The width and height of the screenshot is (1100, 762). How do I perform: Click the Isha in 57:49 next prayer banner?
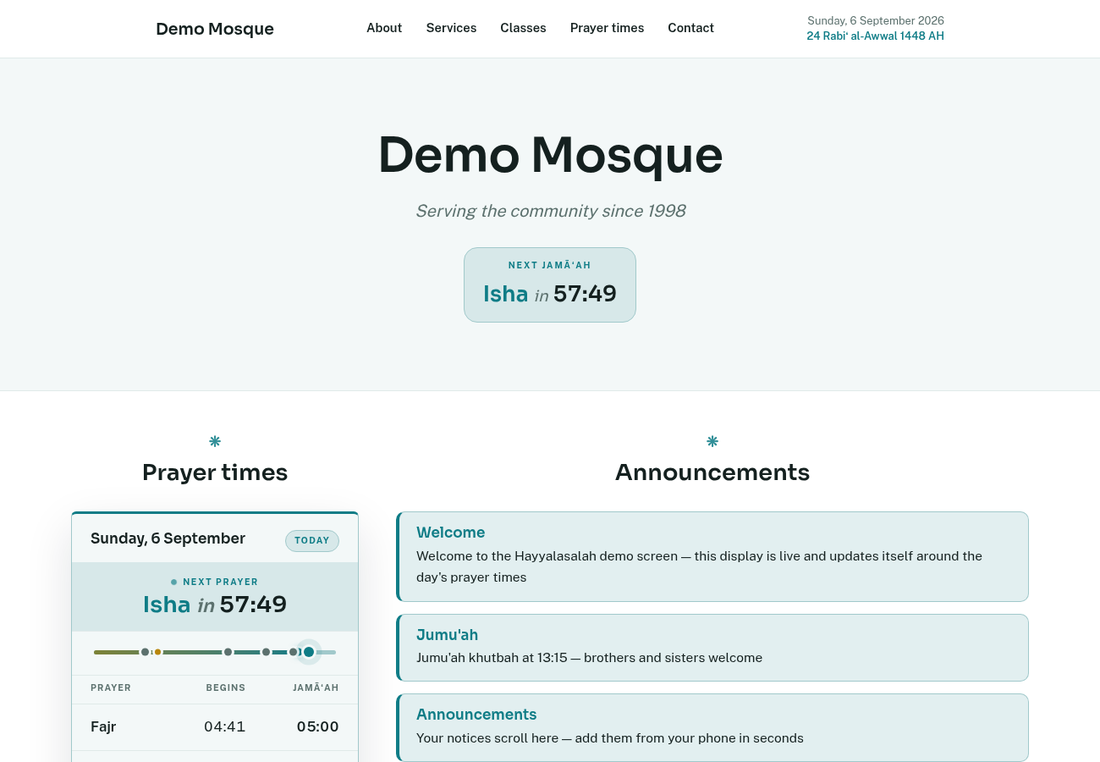click(215, 597)
